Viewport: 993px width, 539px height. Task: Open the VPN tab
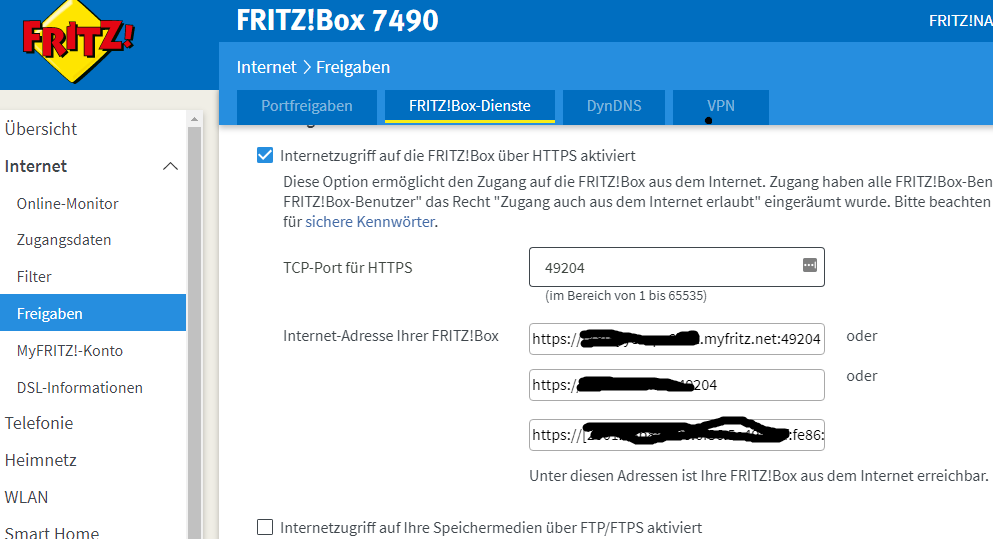[720, 106]
